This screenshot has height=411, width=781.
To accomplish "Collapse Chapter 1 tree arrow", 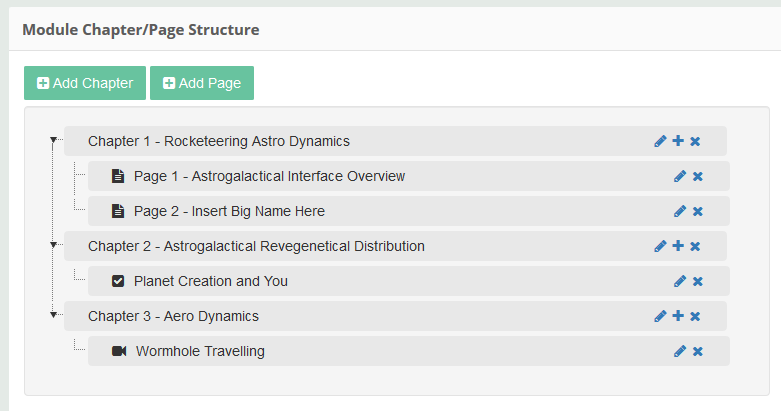I will 53,140.
